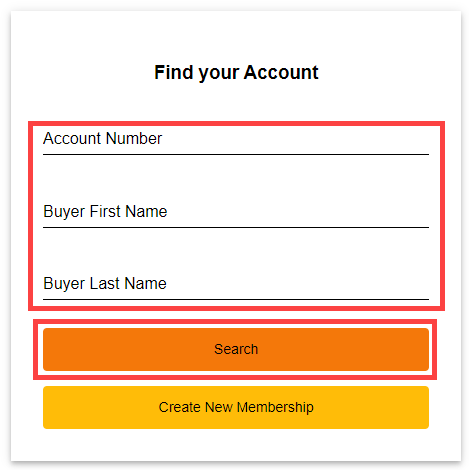Click the Create New Membership text label

(x=236, y=407)
